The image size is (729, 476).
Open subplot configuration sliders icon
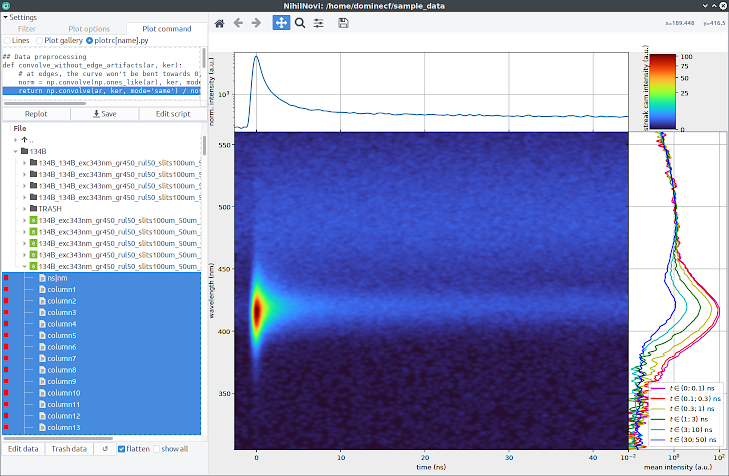coord(318,23)
